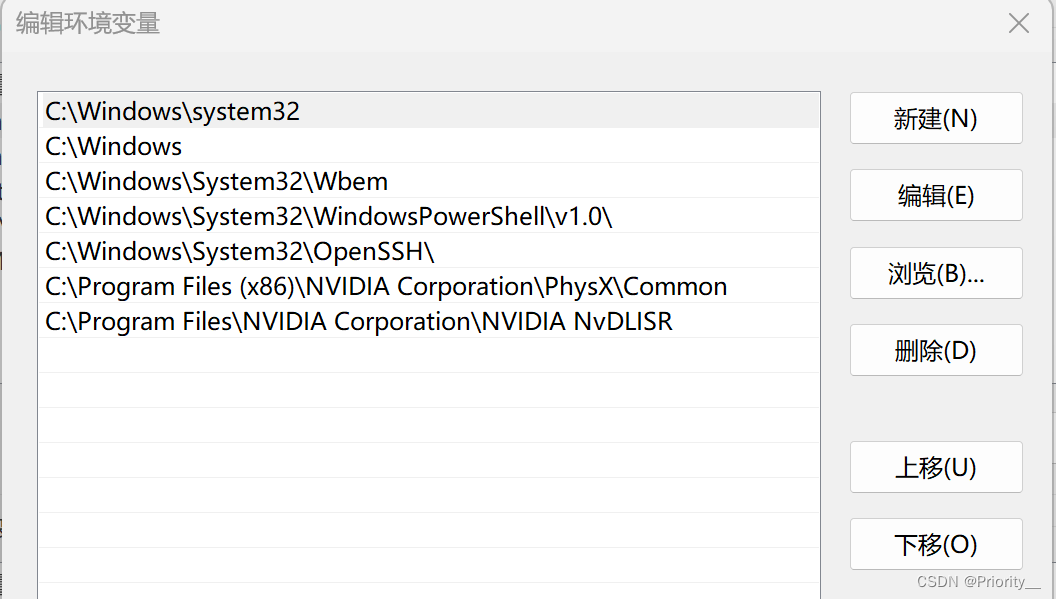The image size is (1056, 599).
Task: Select the NVIDIA PhysX\Common path entry
Action: pyautogui.click(x=429, y=286)
